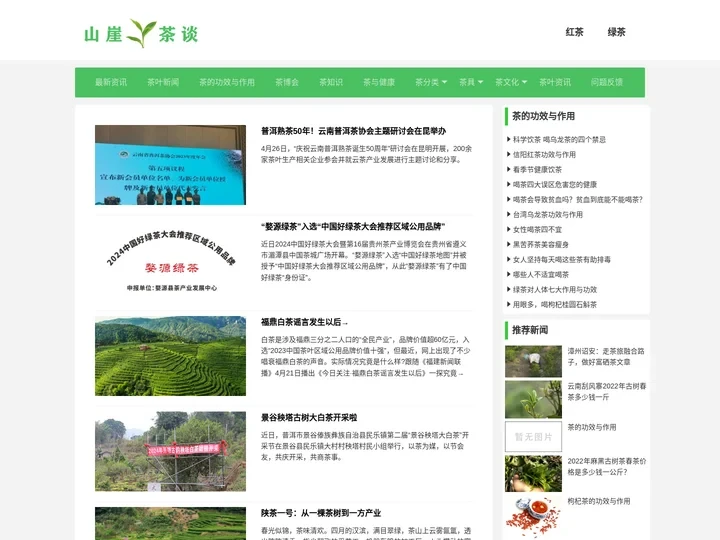Expand the 茶文化 dropdown menu
The height and width of the screenshot is (540, 720).
[511, 82]
